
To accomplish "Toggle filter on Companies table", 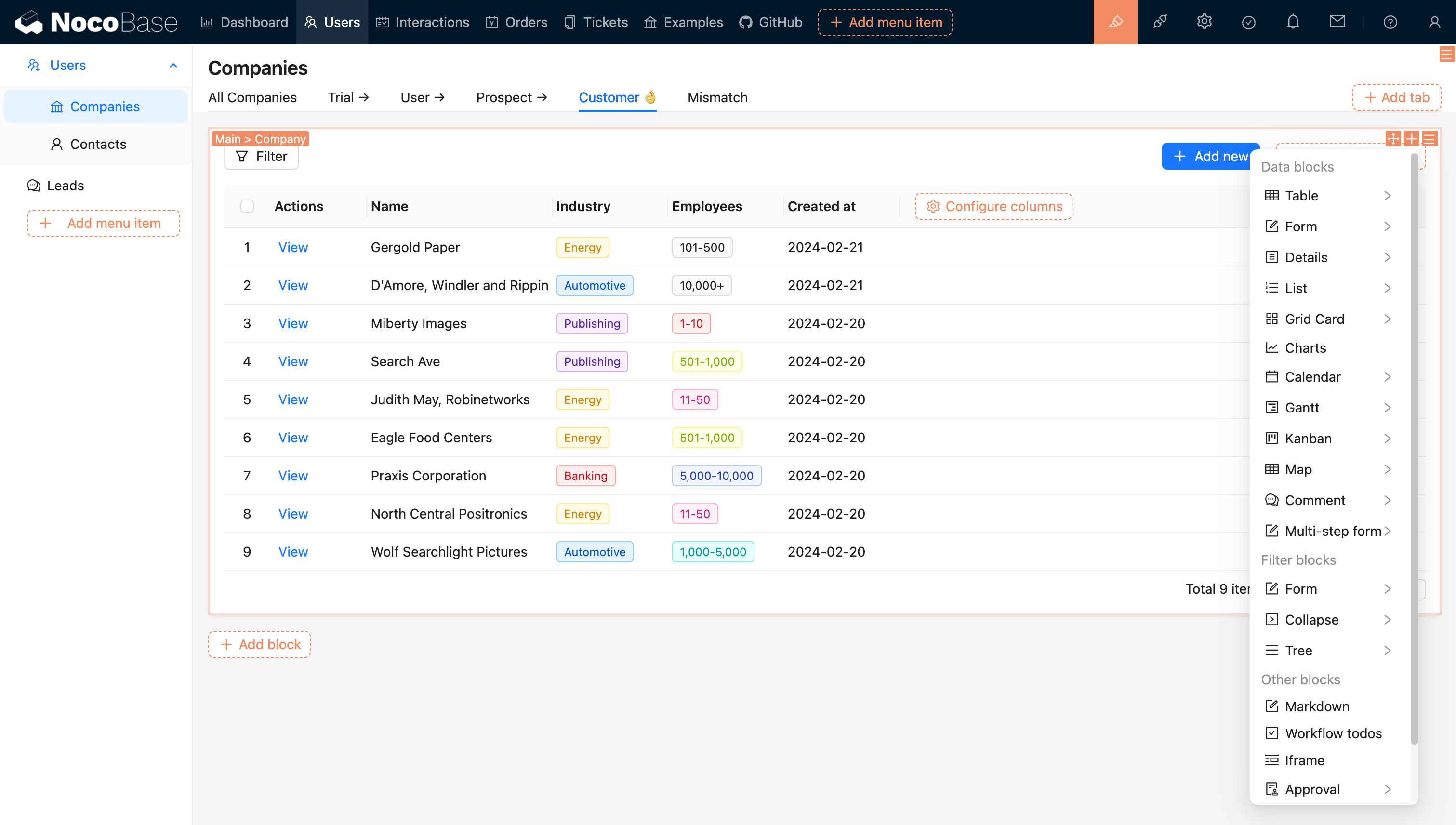I will [x=261, y=155].
